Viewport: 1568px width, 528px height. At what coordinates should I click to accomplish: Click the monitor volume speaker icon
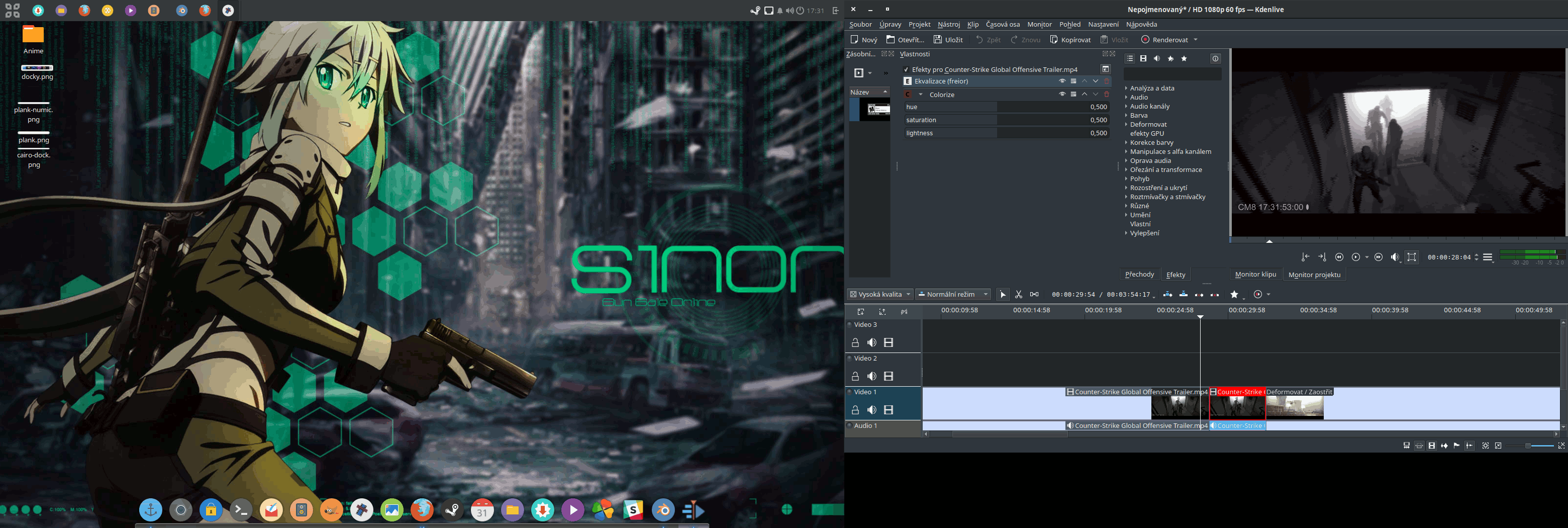tap(1395, 257)
